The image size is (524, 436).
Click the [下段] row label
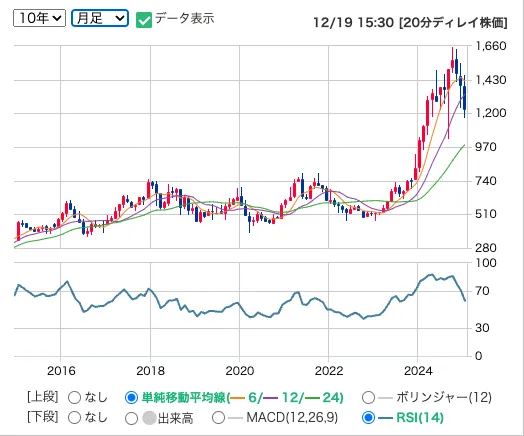point(43,417)
